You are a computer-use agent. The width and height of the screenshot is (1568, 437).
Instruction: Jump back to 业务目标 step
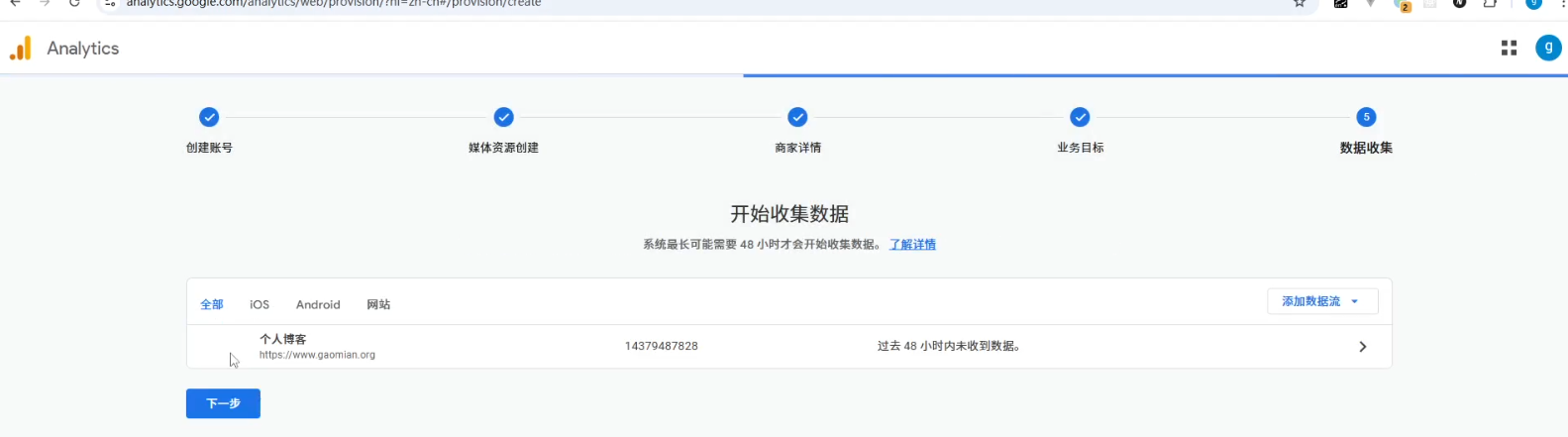(x=1080, y=117)
